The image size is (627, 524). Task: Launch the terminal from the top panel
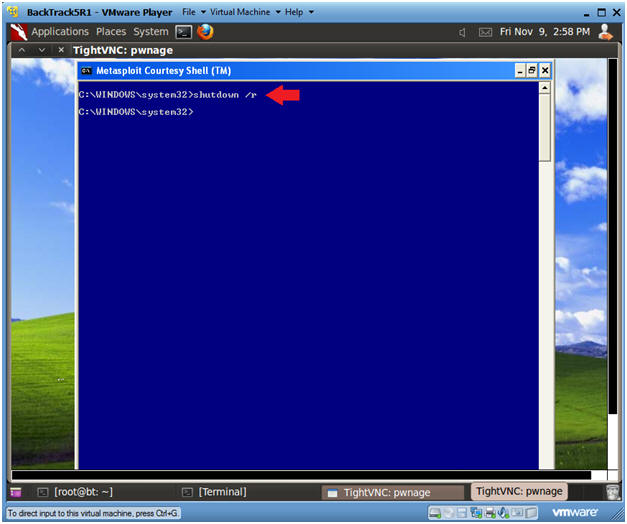pyautogui.click(x=184, y=32)
